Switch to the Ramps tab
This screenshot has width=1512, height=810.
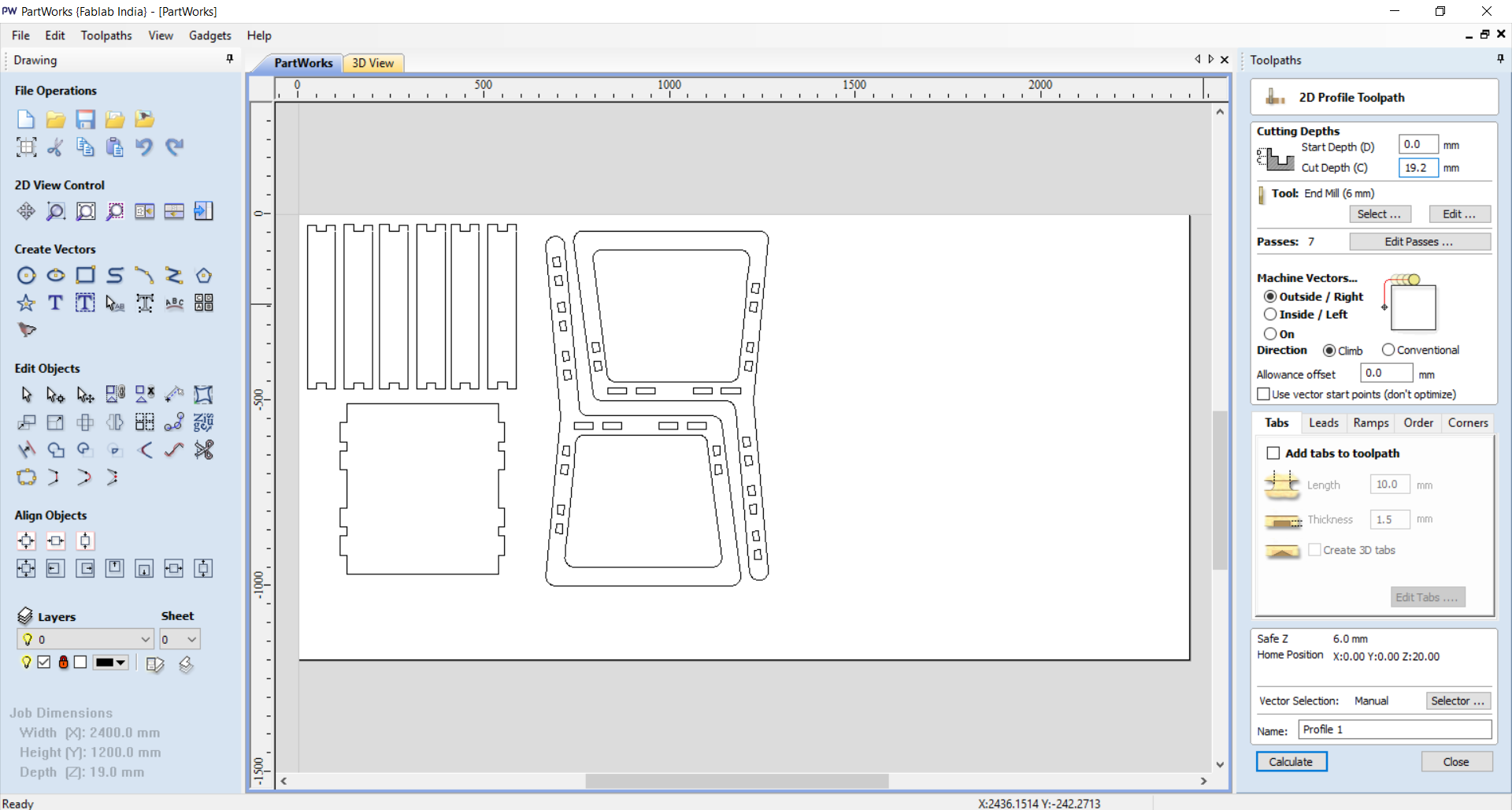[x=1371, y=423]
